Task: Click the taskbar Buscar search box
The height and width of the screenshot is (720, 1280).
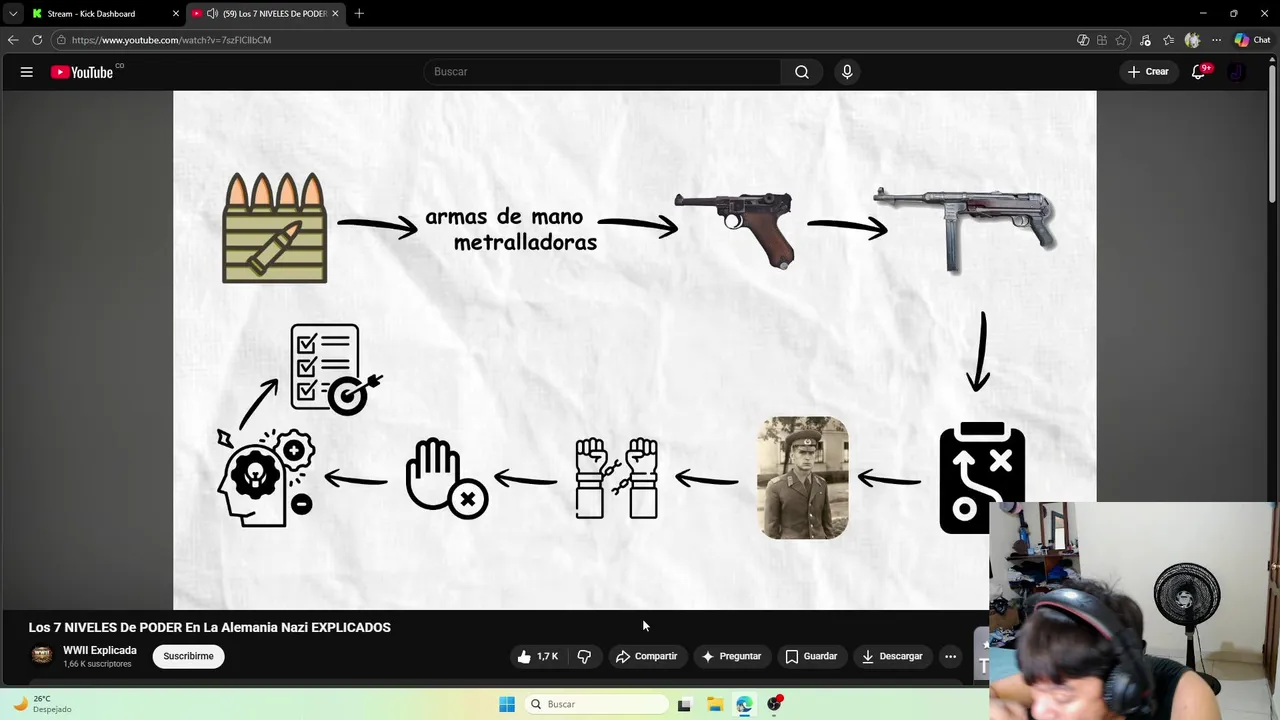Action: 598,704
